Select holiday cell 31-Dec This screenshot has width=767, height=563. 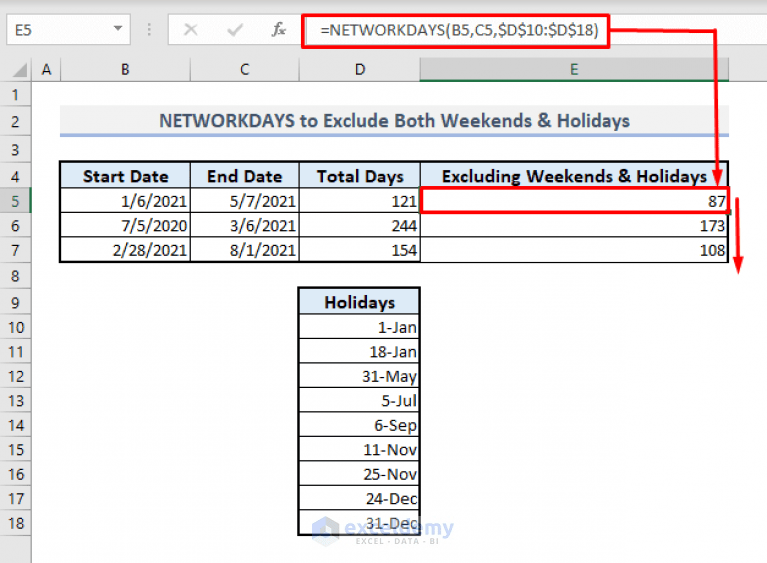(x=360, y=523)
